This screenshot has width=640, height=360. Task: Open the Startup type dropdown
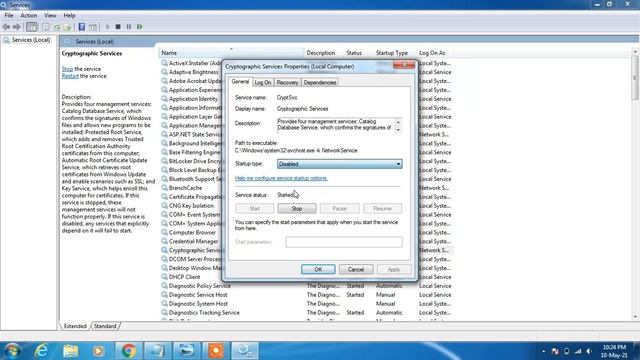tap(340, 164)
